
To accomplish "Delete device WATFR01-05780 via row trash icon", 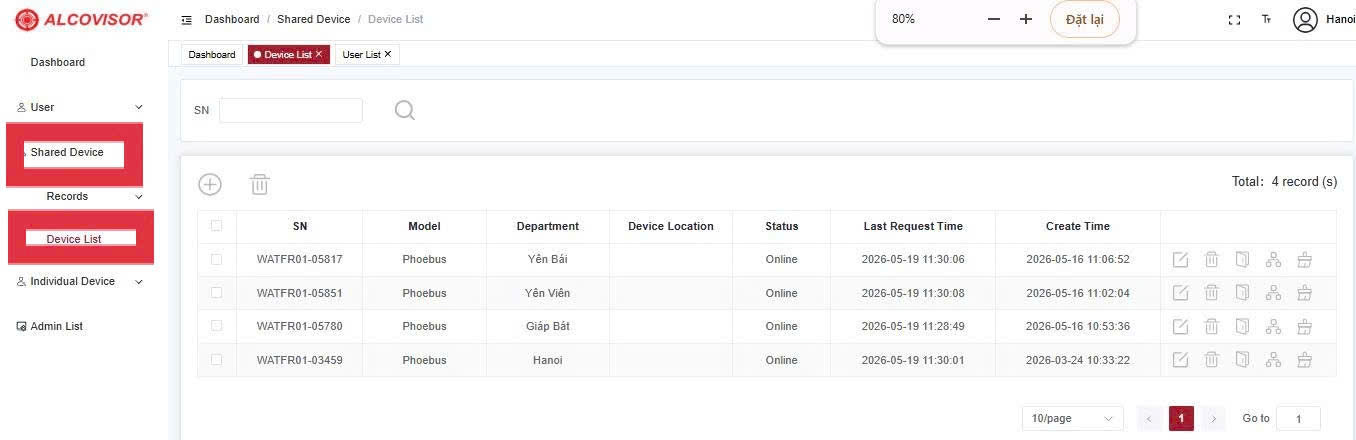I will (1211, 326).
